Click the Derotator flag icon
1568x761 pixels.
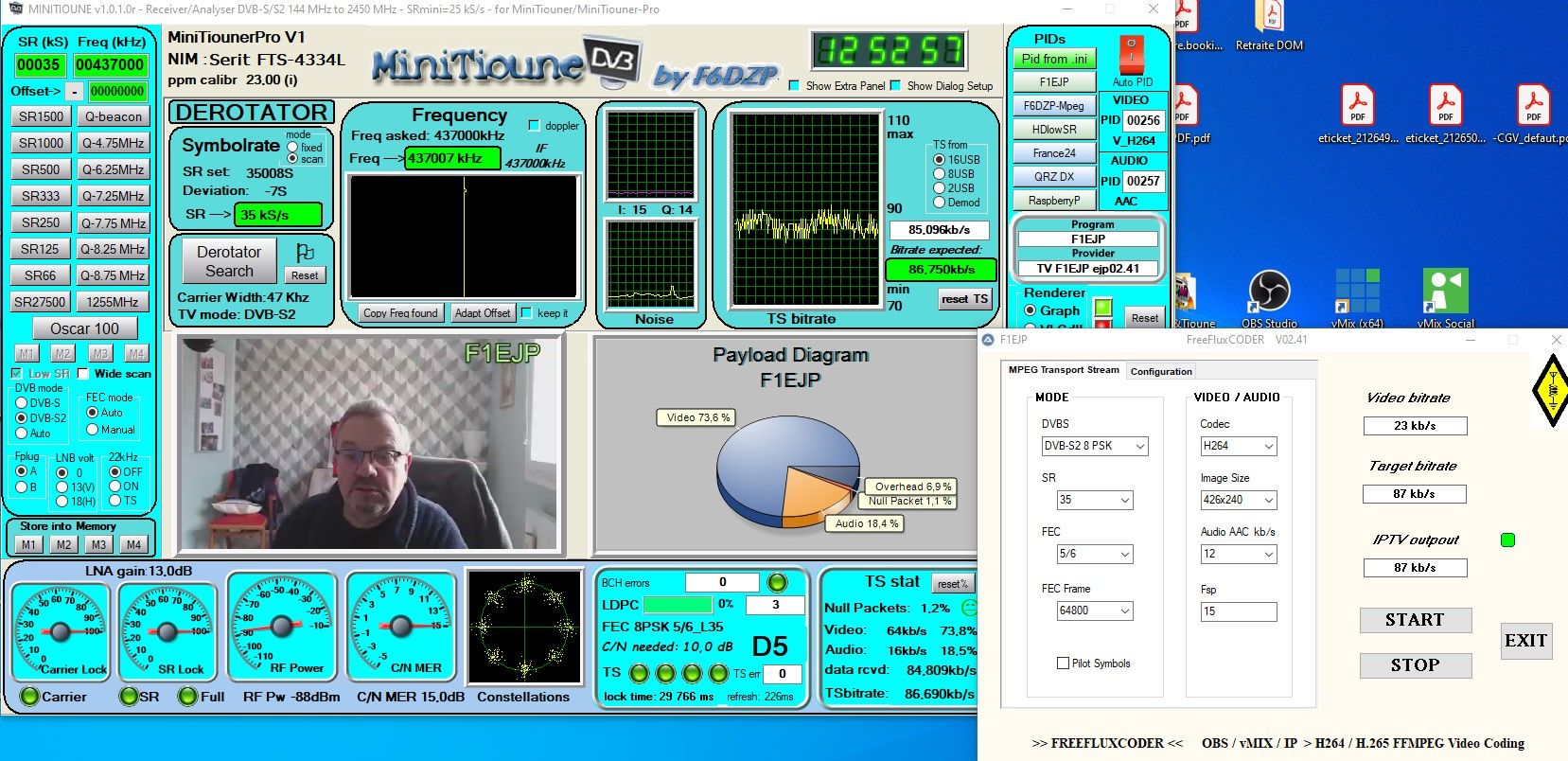click(305, 253)
